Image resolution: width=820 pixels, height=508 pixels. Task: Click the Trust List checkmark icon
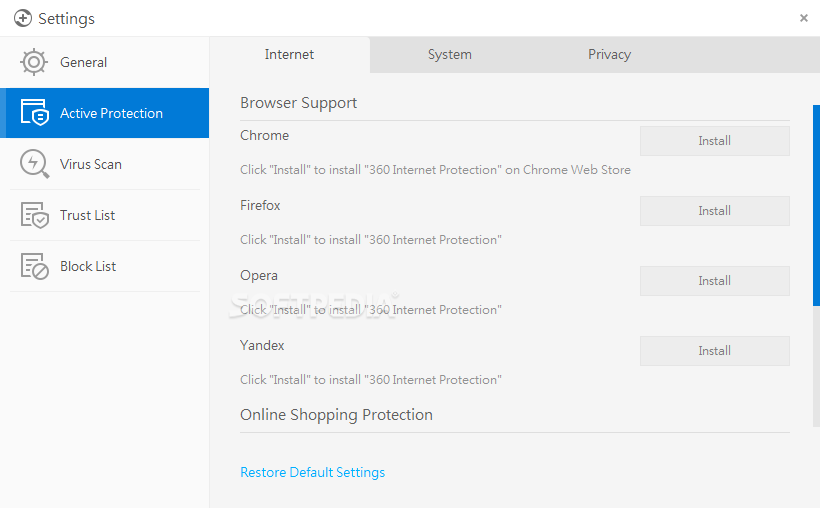pos(34,215)
